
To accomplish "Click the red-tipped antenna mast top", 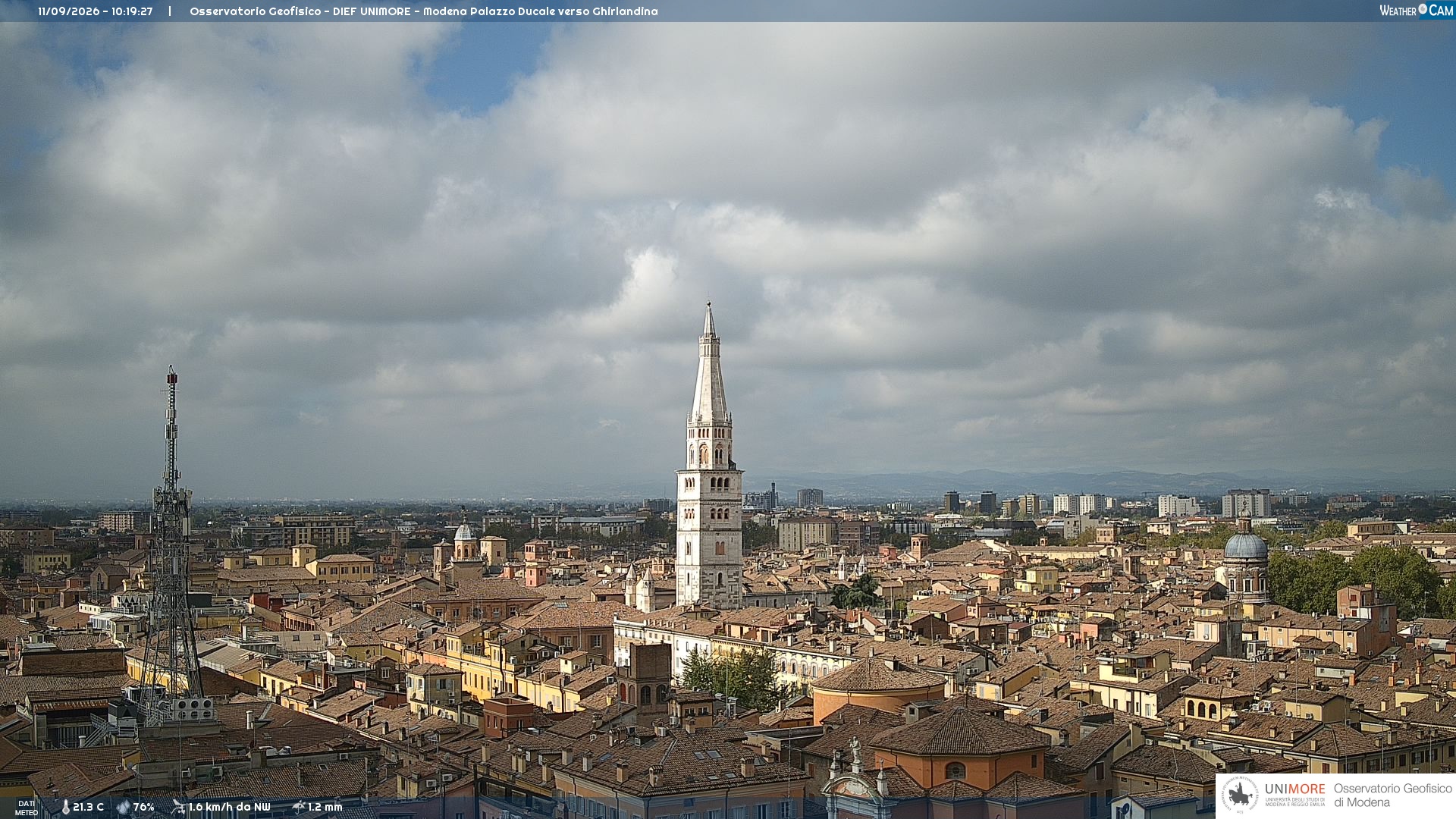I will point(172,376).
